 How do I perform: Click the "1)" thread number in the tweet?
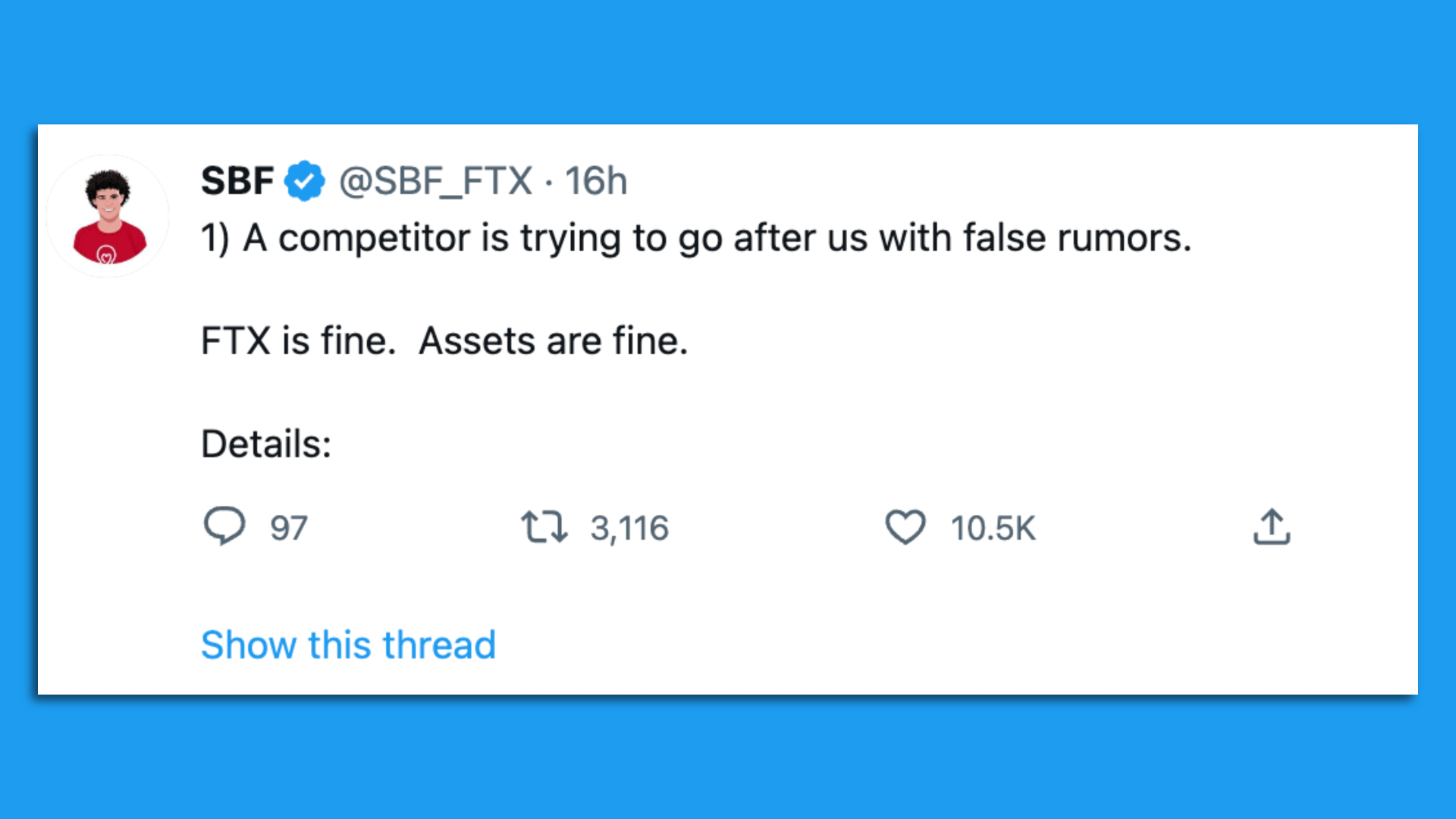click(215, 239)
